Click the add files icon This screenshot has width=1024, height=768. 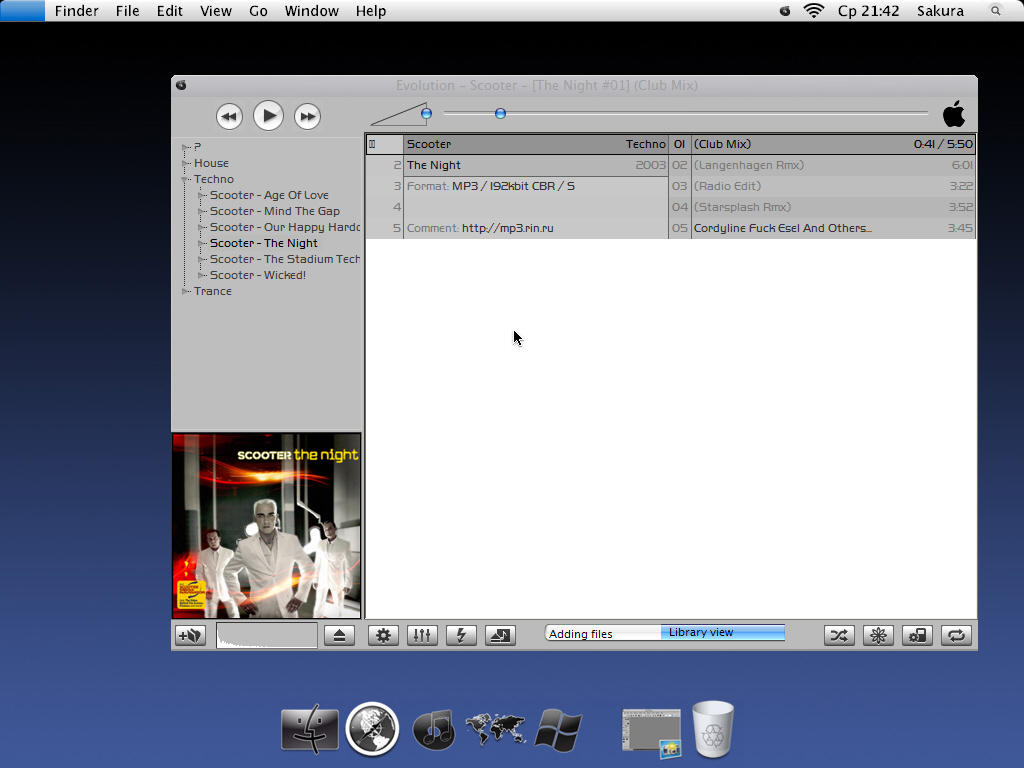(x=189, y=635)
